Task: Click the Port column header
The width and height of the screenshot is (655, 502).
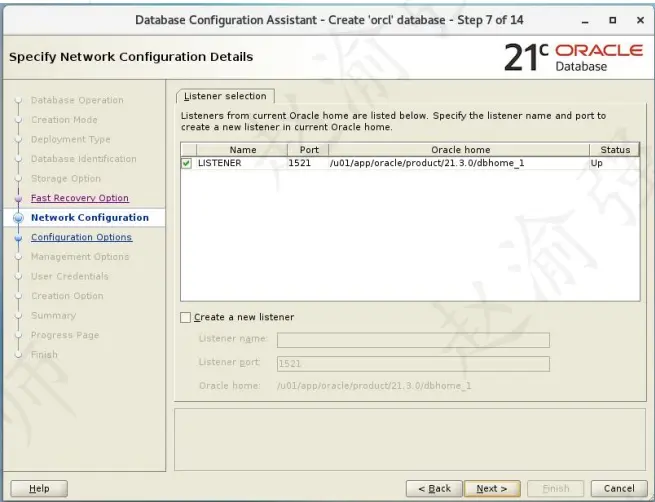Action: [309, 150]
